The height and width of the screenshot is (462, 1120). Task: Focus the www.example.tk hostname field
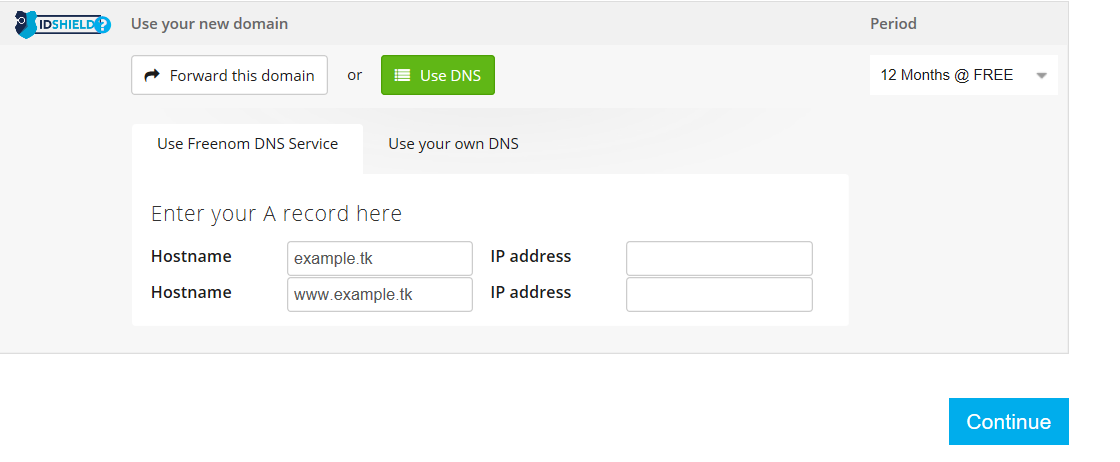point(379,295)
